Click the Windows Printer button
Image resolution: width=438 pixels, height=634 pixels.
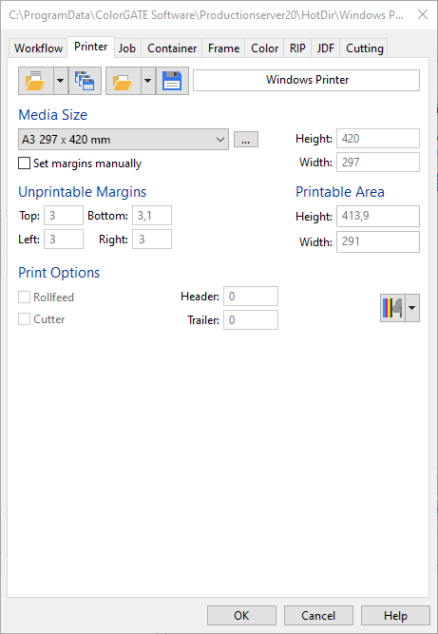[x=307, y=80]
